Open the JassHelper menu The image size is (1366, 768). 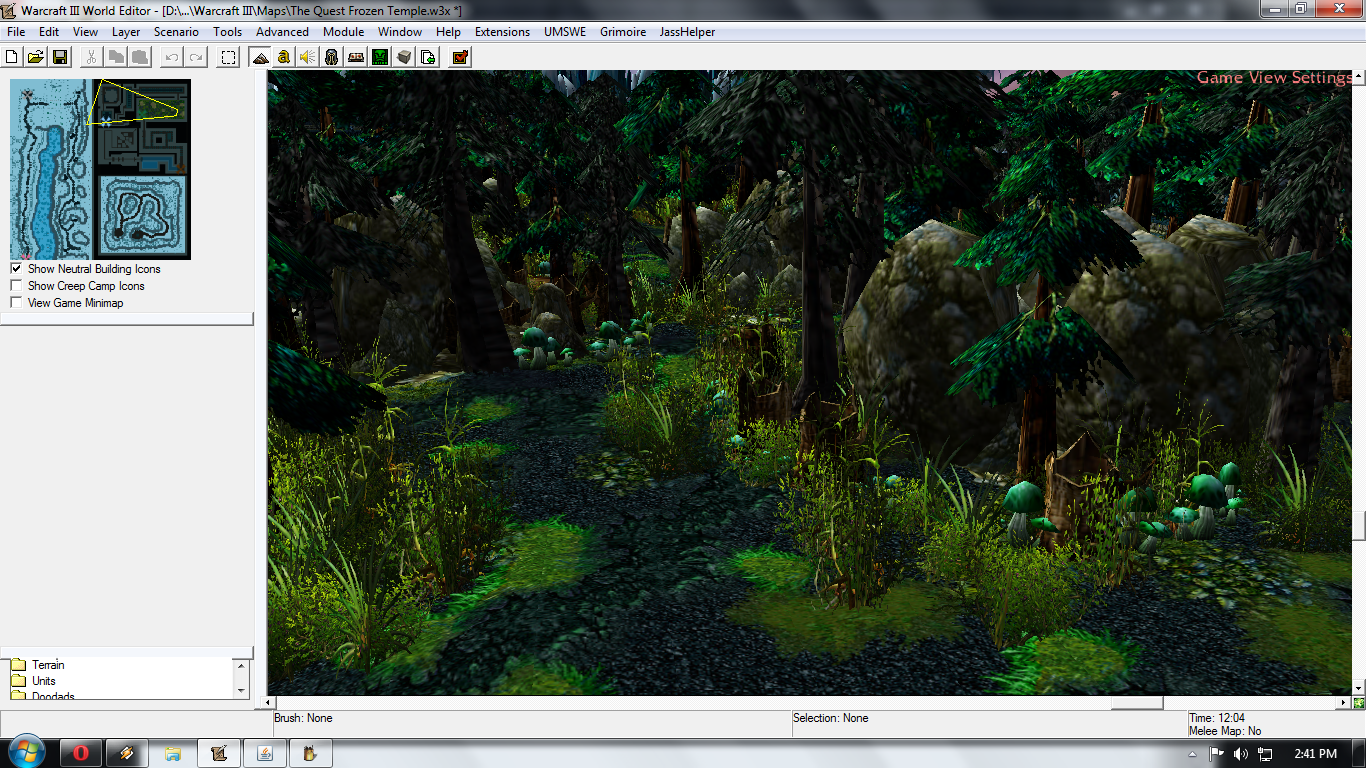coord(687,32)
